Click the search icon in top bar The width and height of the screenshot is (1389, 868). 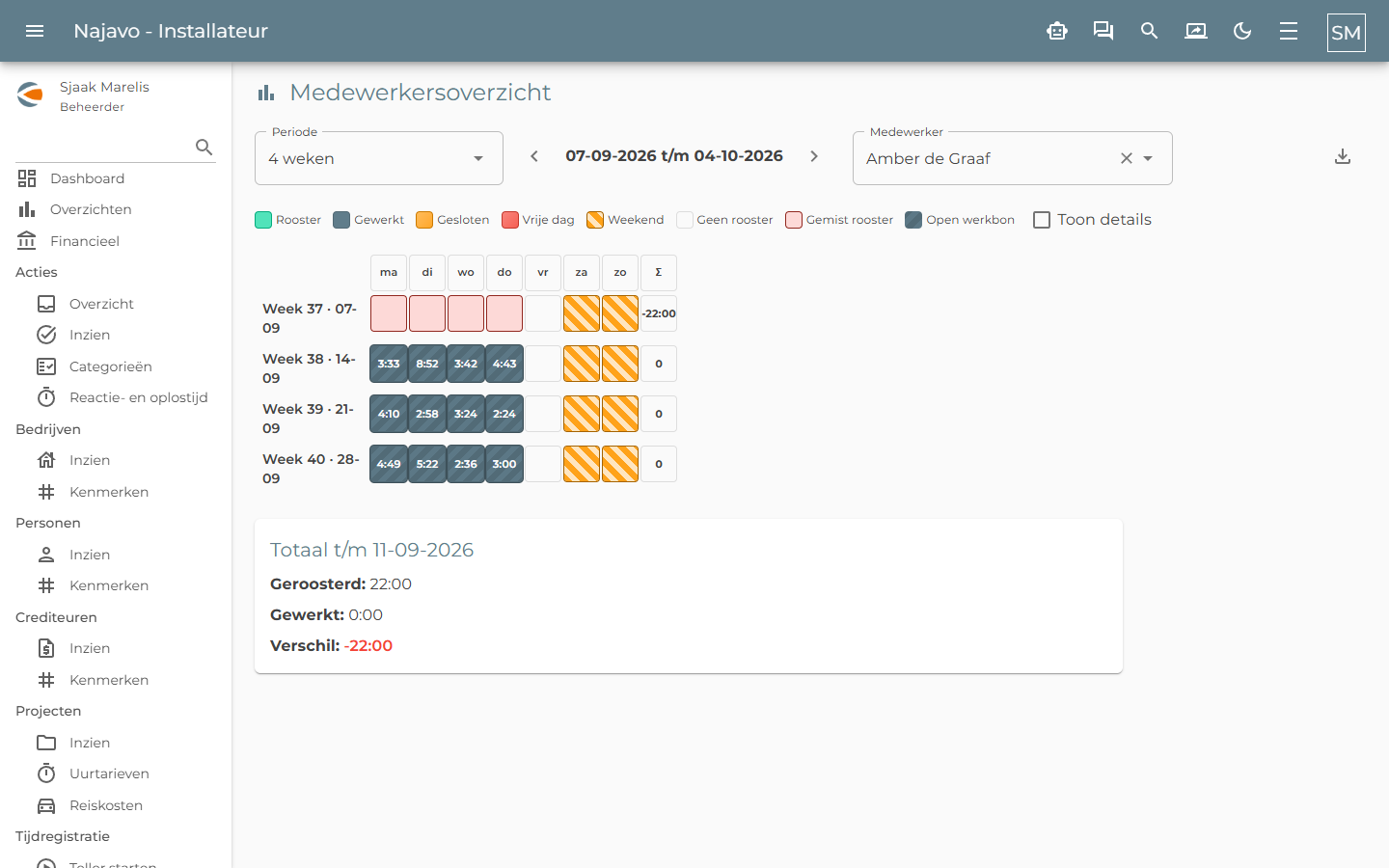click(1149, 31)
